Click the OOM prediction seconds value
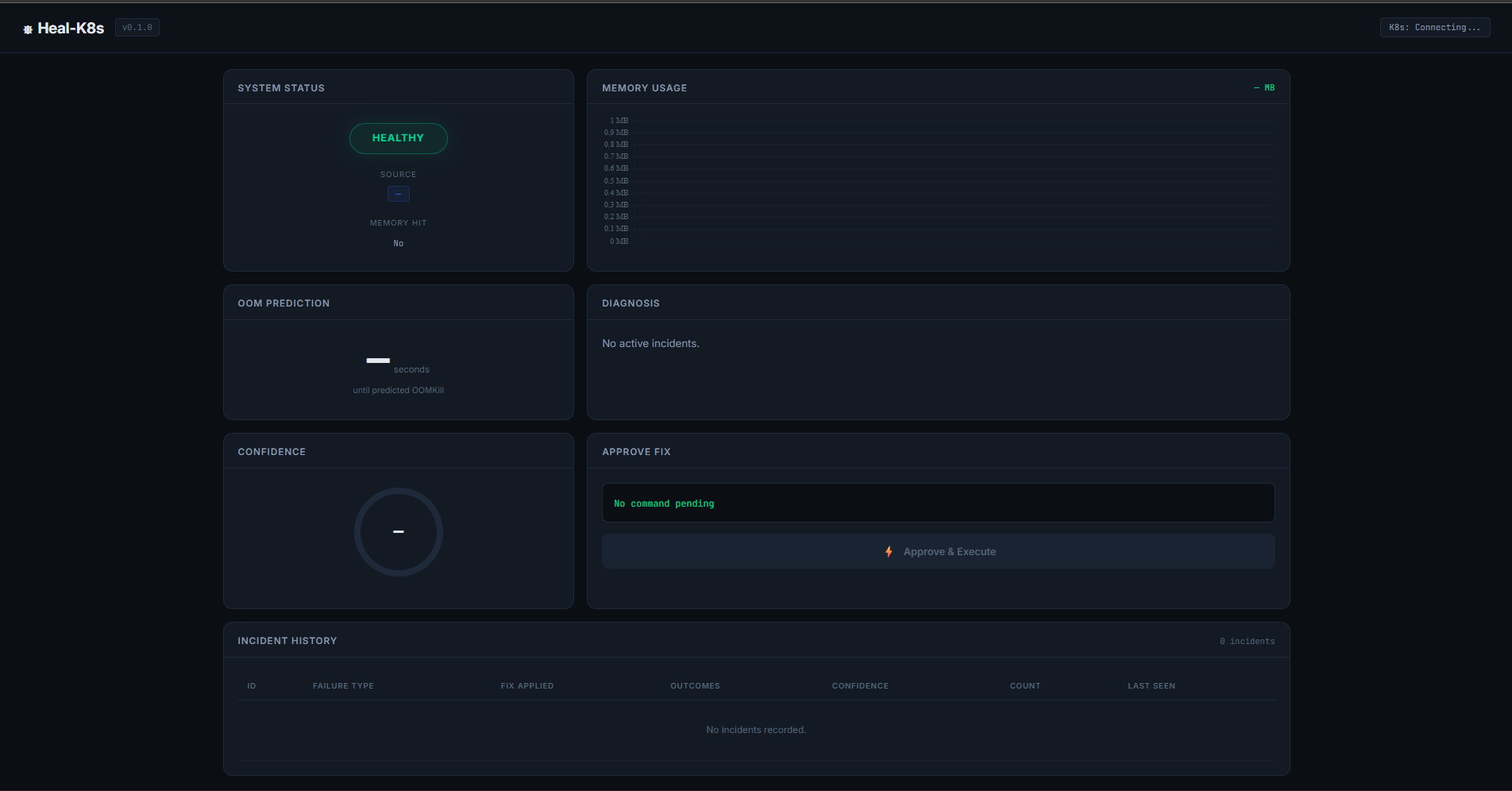1512x791 pixels. tap(378, 361)
